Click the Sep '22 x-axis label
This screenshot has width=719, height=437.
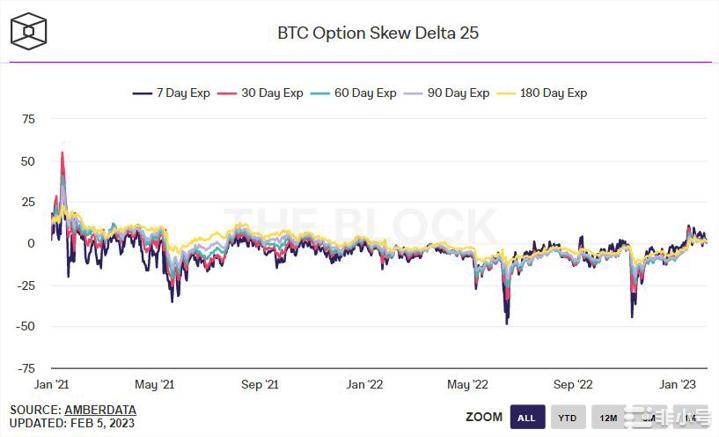tap(573, 384)
